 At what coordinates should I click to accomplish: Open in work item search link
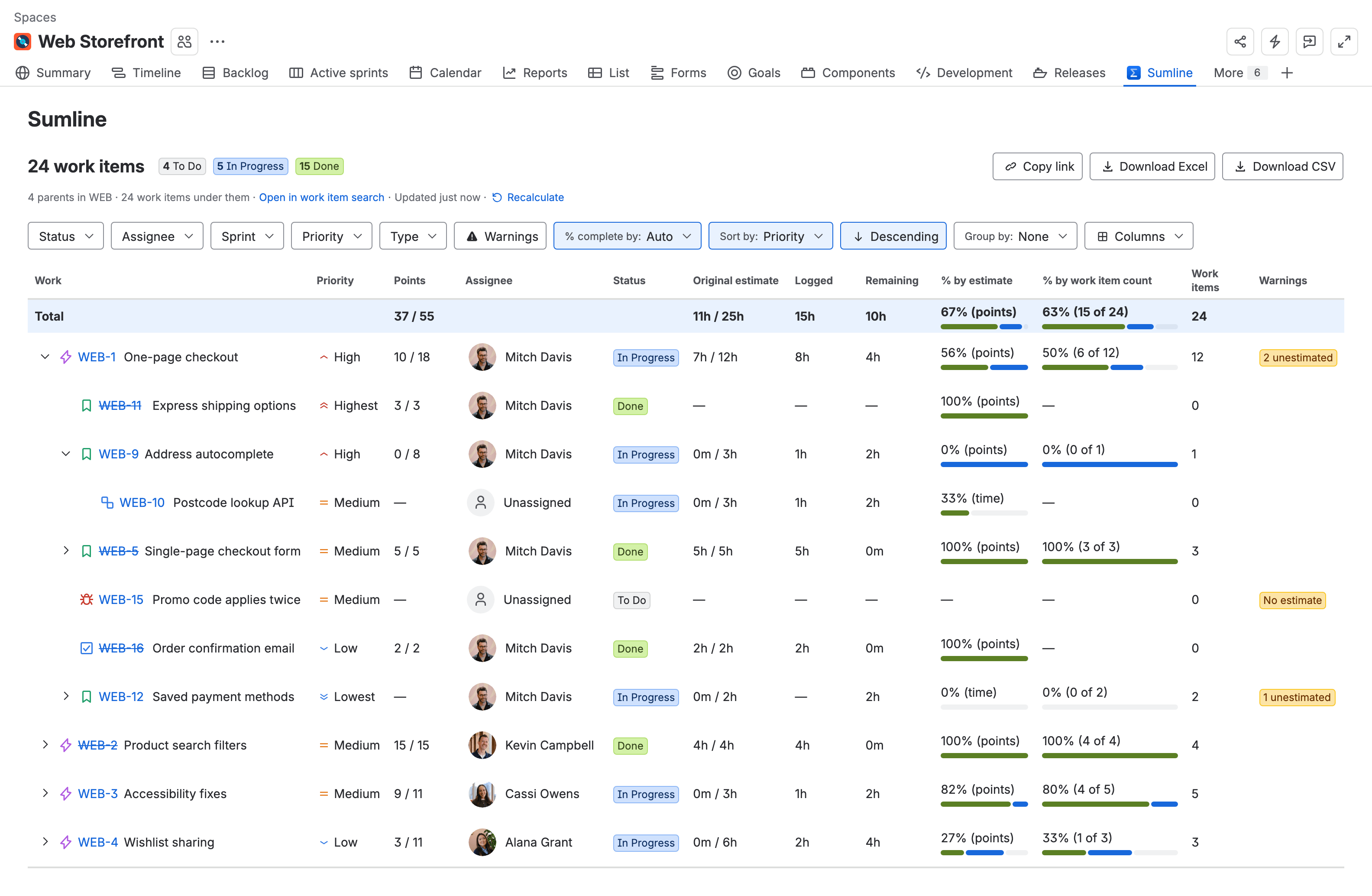pos(321,197)
